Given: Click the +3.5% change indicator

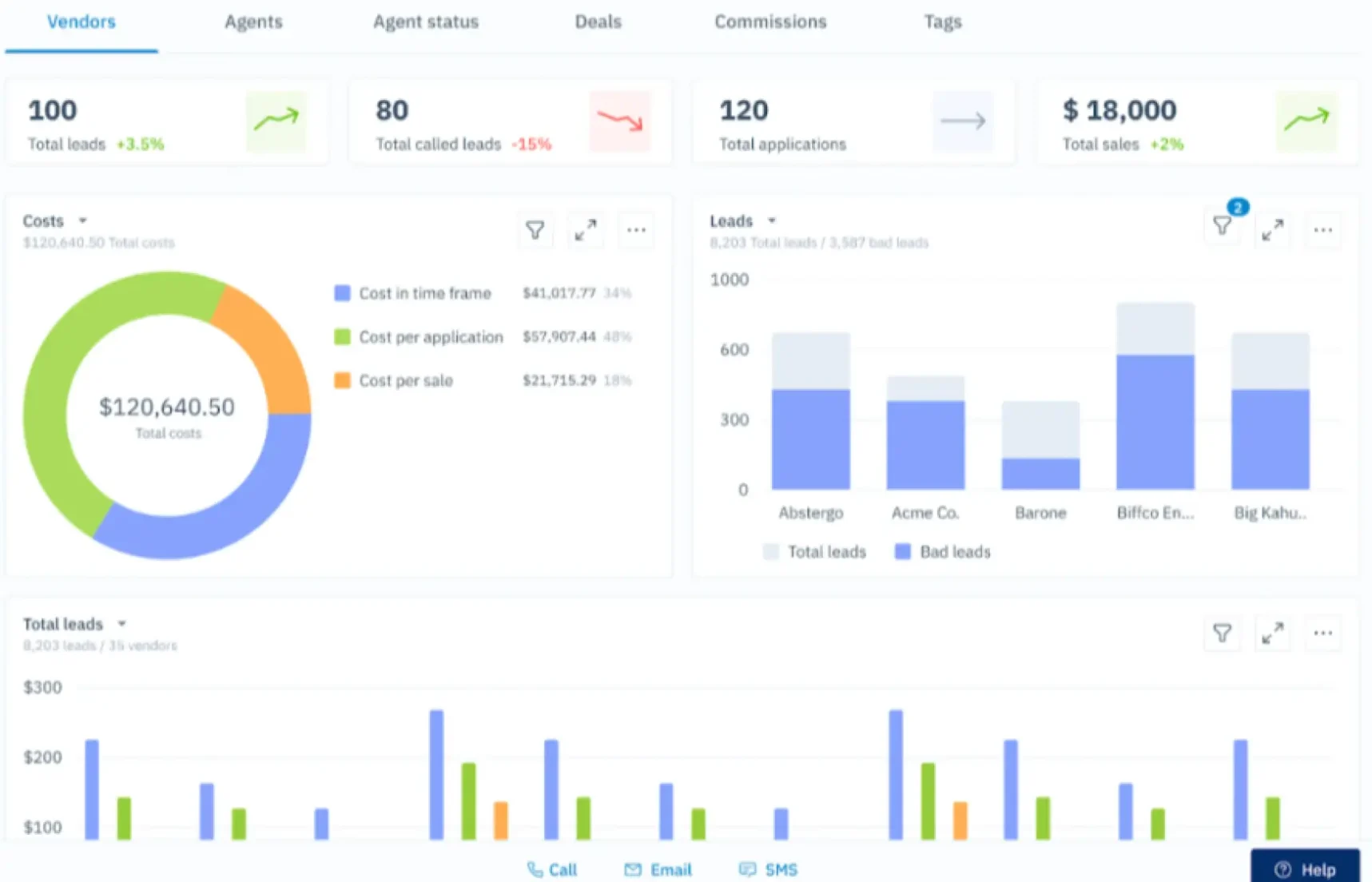Looking at the screenshot, I should (141, 145).
